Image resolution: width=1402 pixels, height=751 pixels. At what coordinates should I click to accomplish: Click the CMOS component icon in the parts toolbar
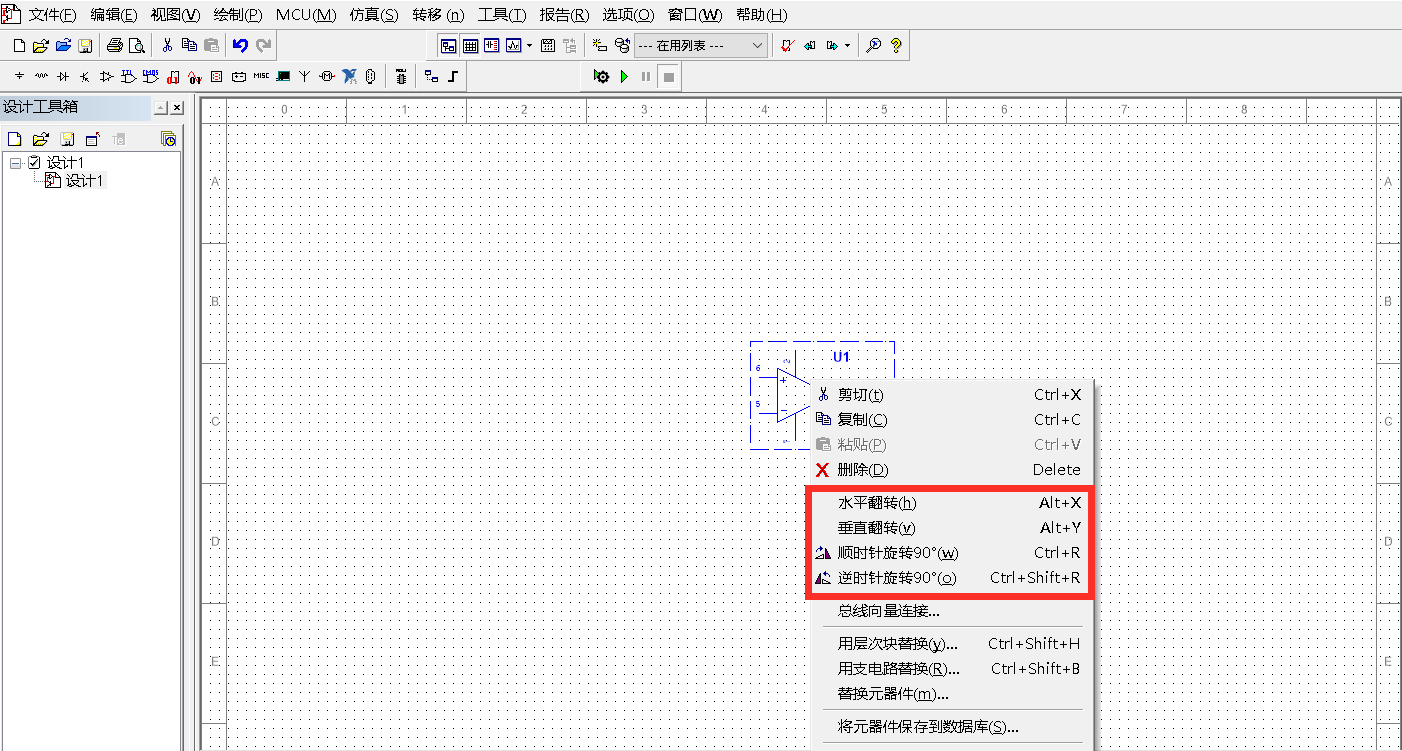[149, 76]
